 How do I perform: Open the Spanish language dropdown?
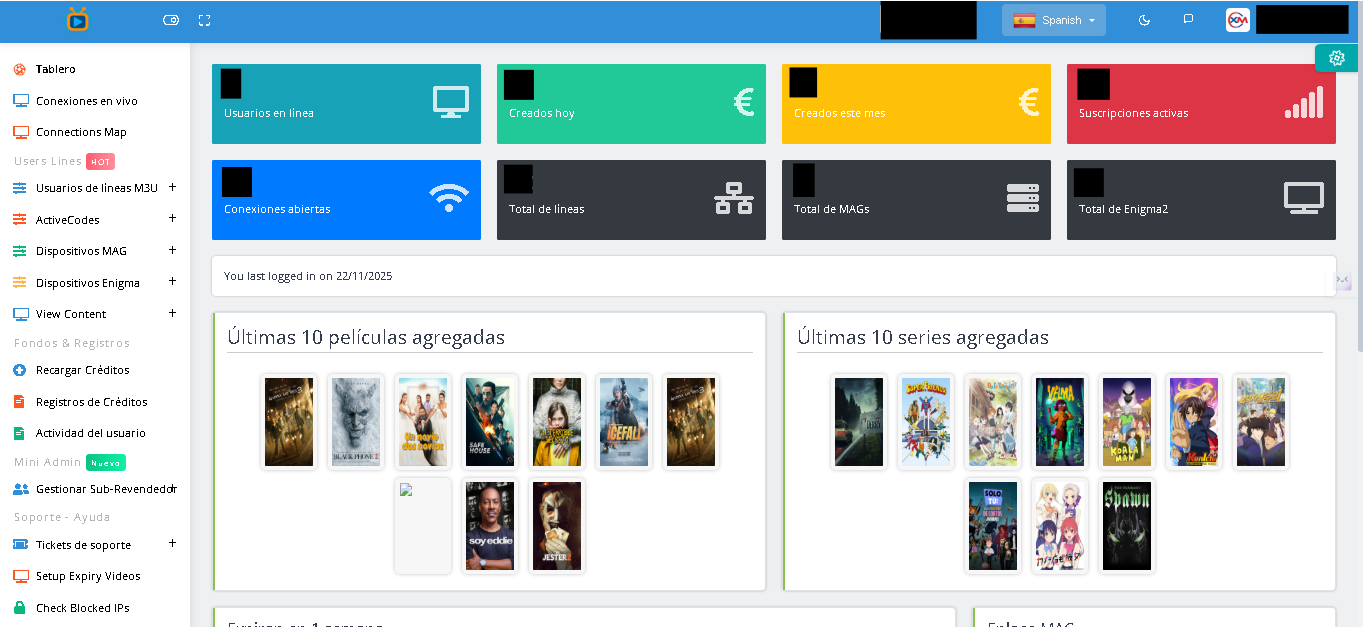[x=1054, y=20]
